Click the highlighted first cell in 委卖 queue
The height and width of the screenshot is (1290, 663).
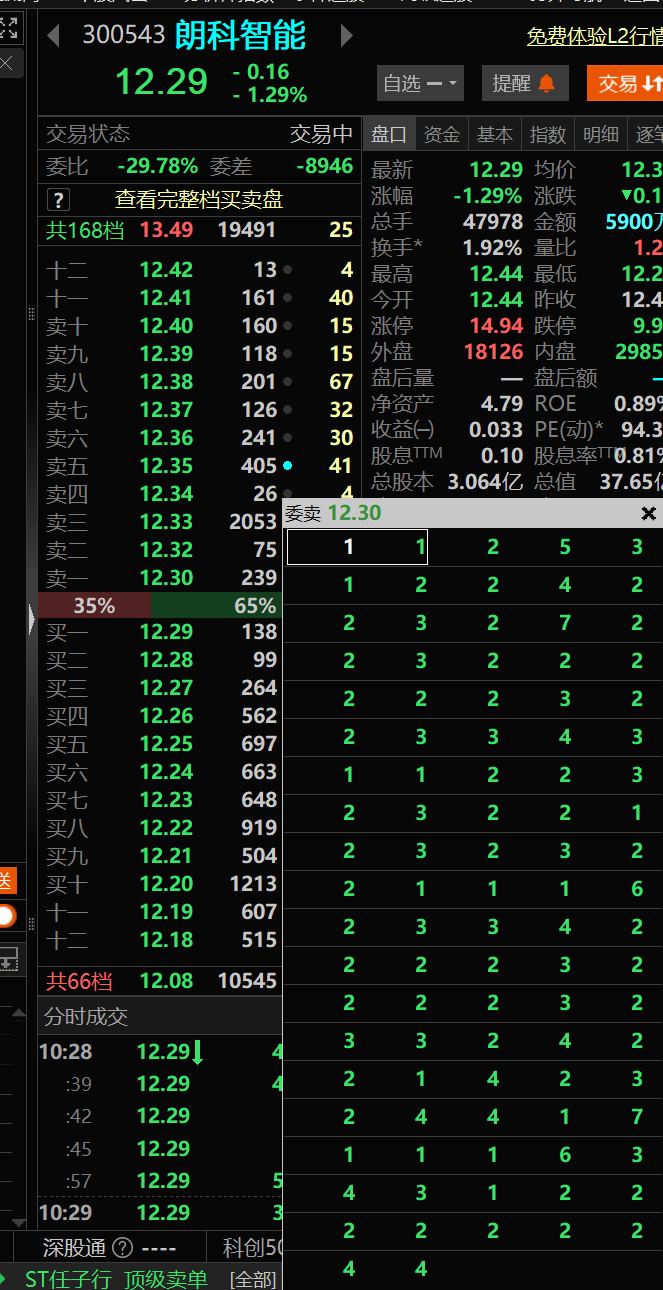pos(357,547)
